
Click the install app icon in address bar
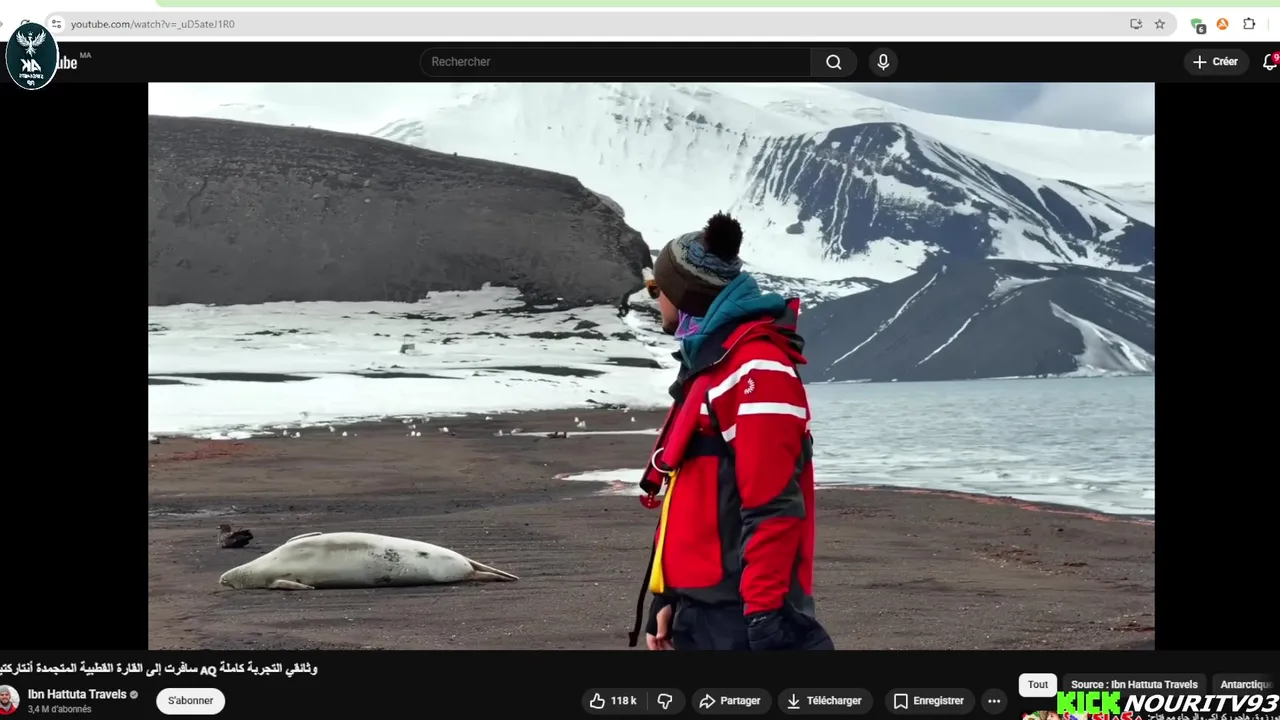click(x=1136, y=24)
